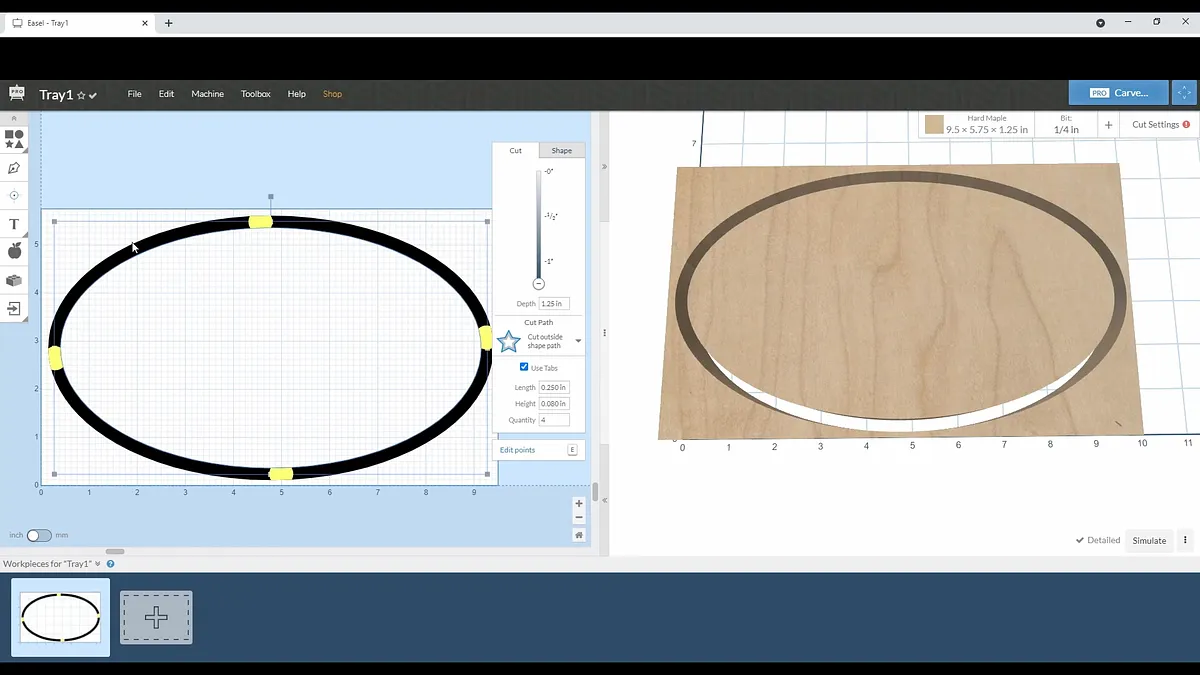Zoom in on the design canvas
This screenshot has height=675, width=1200.
click(x=579, y=504)
